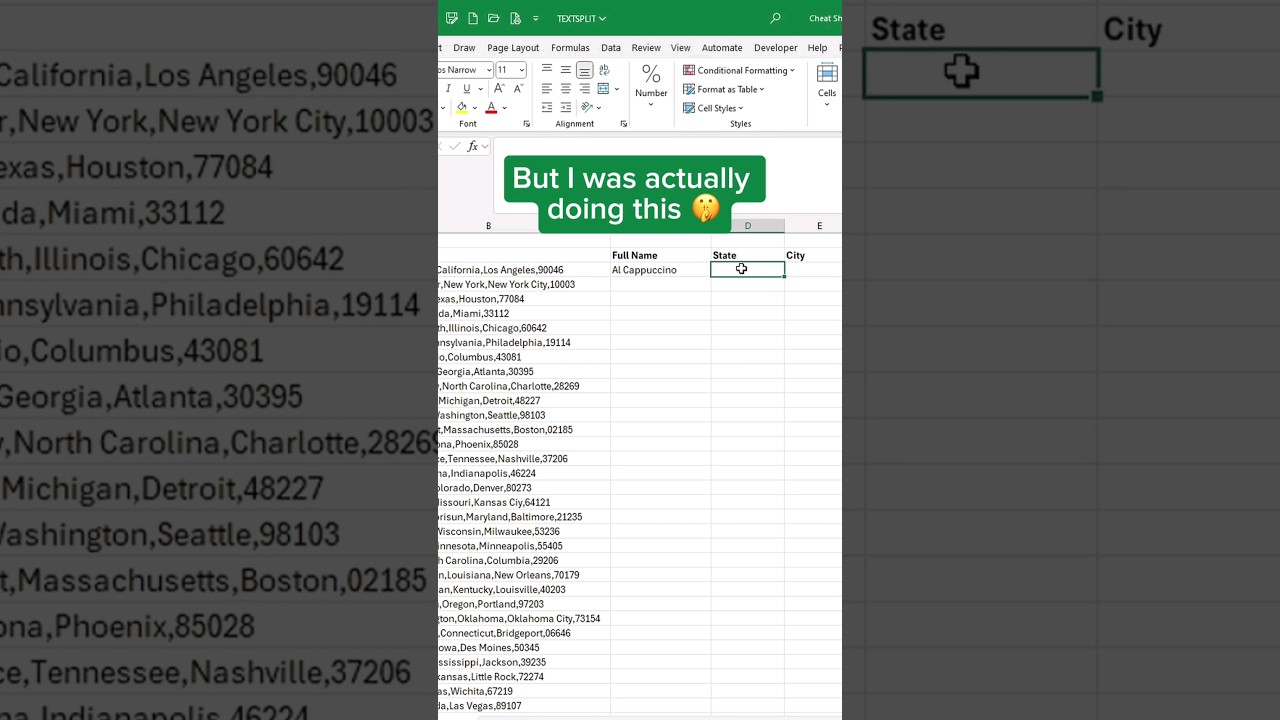
Task: Click the New blank workbook icon
Action: (473, 18)
